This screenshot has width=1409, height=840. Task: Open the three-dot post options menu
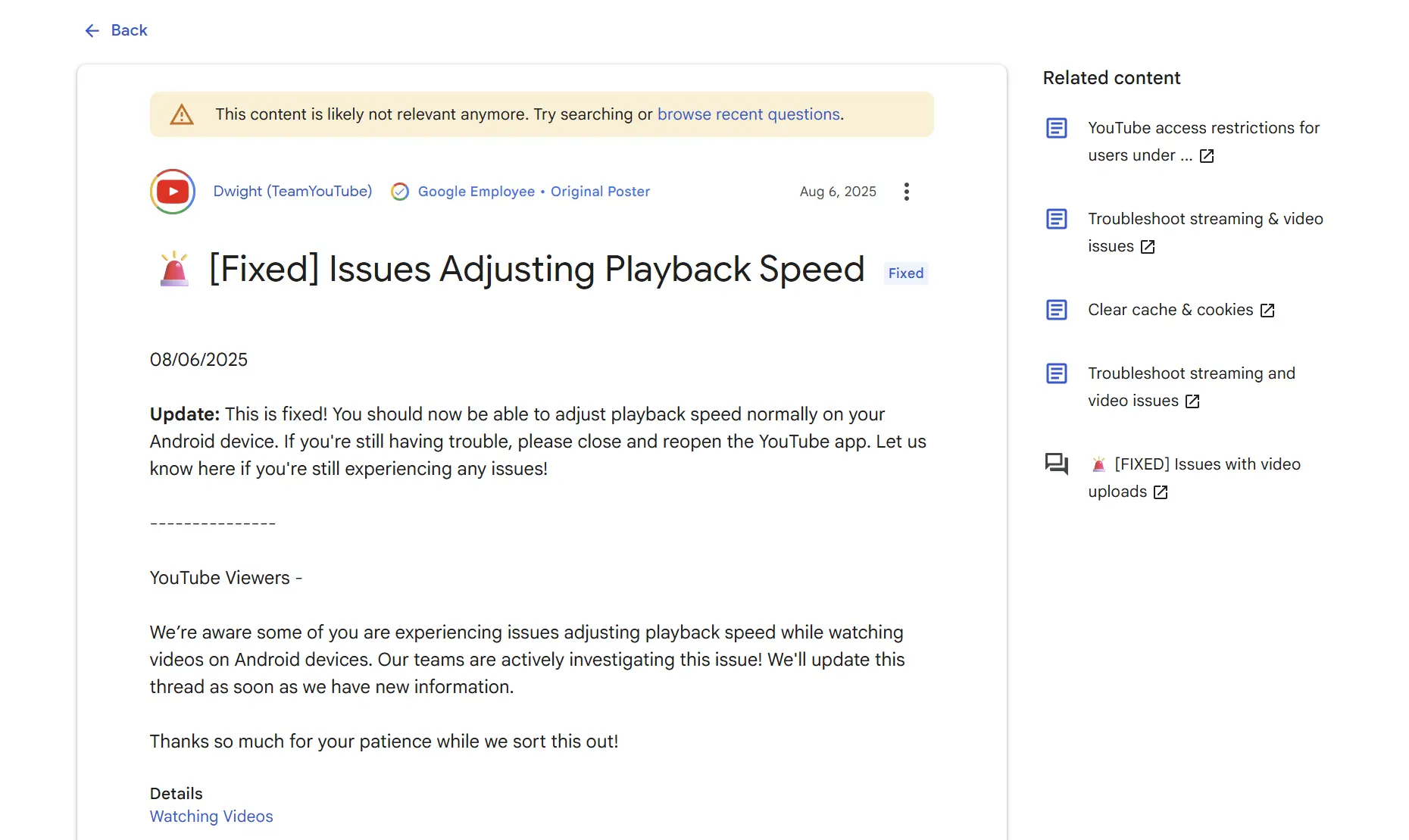pos(906,192)
